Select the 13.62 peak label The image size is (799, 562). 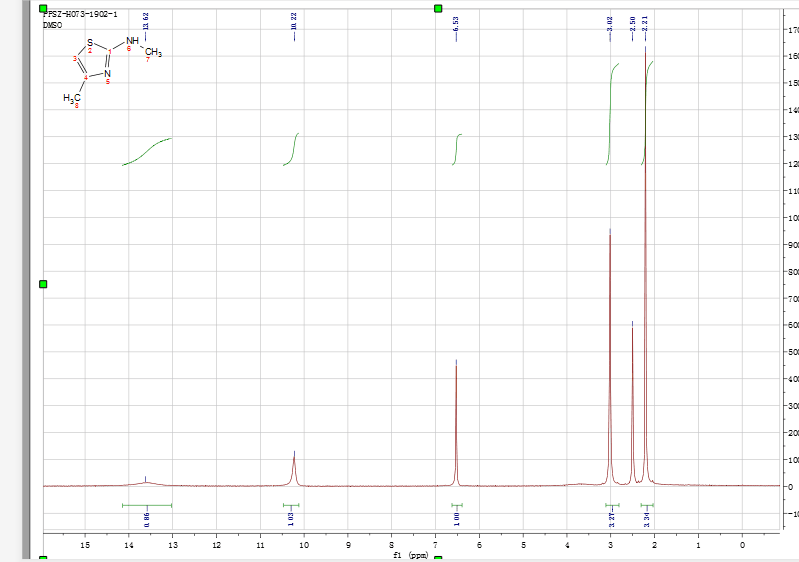[146, 22]
